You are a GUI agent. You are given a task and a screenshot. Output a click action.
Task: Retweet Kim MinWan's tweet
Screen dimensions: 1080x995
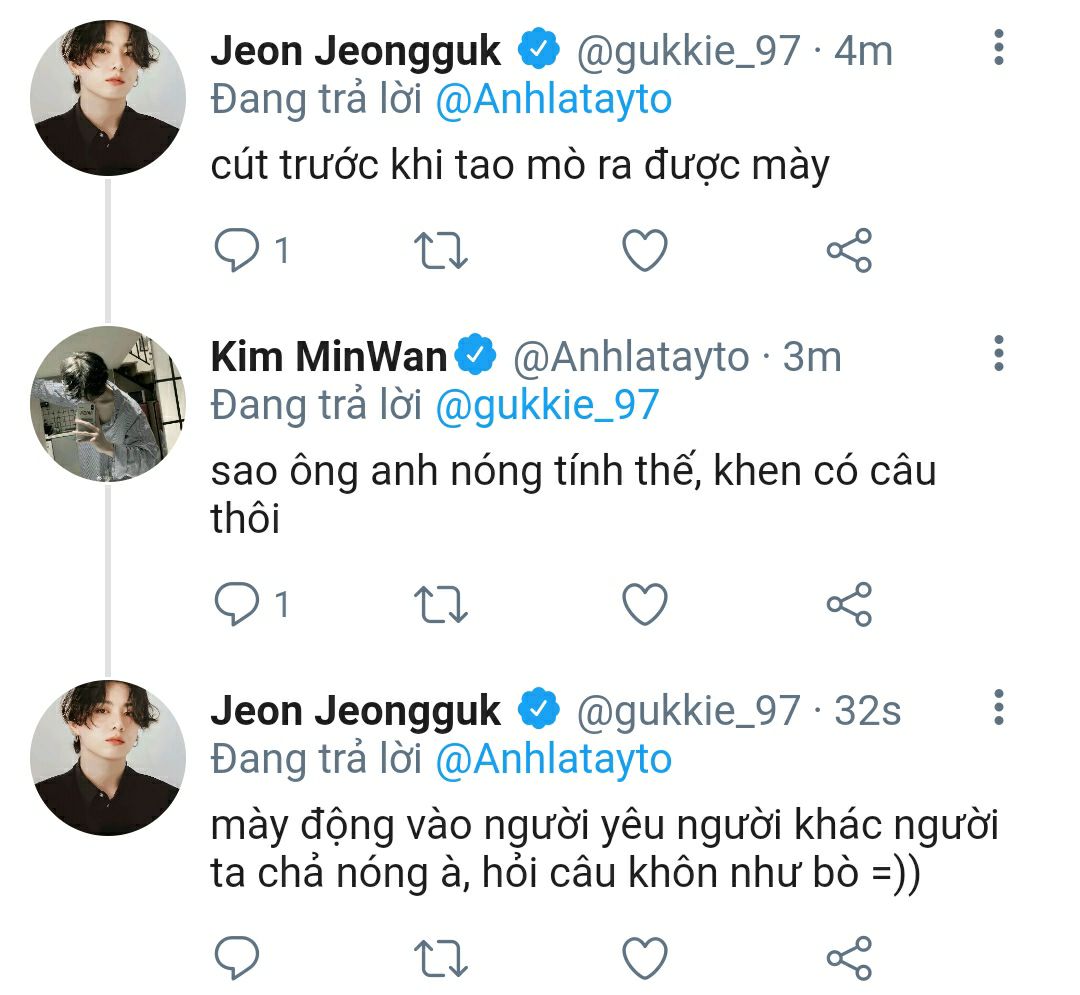[x=440, y=604]
